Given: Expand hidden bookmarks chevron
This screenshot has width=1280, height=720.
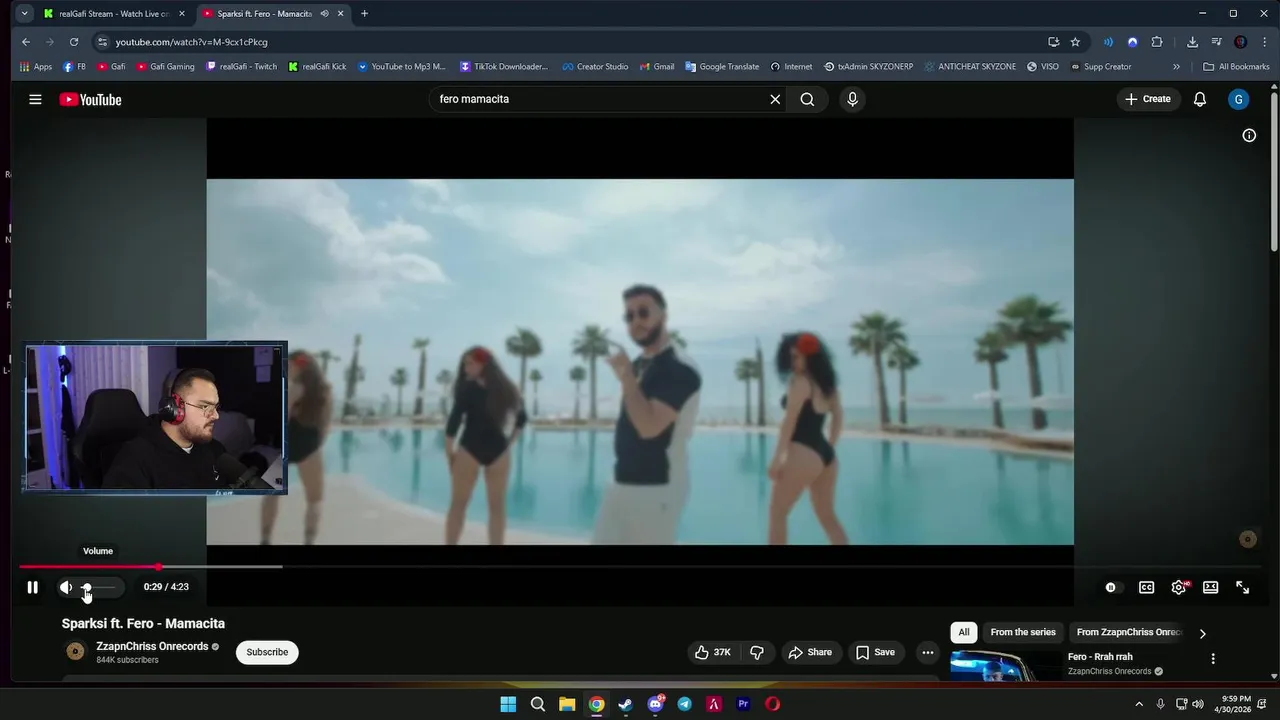Looking at the screenshot, I should (1176, 67).
